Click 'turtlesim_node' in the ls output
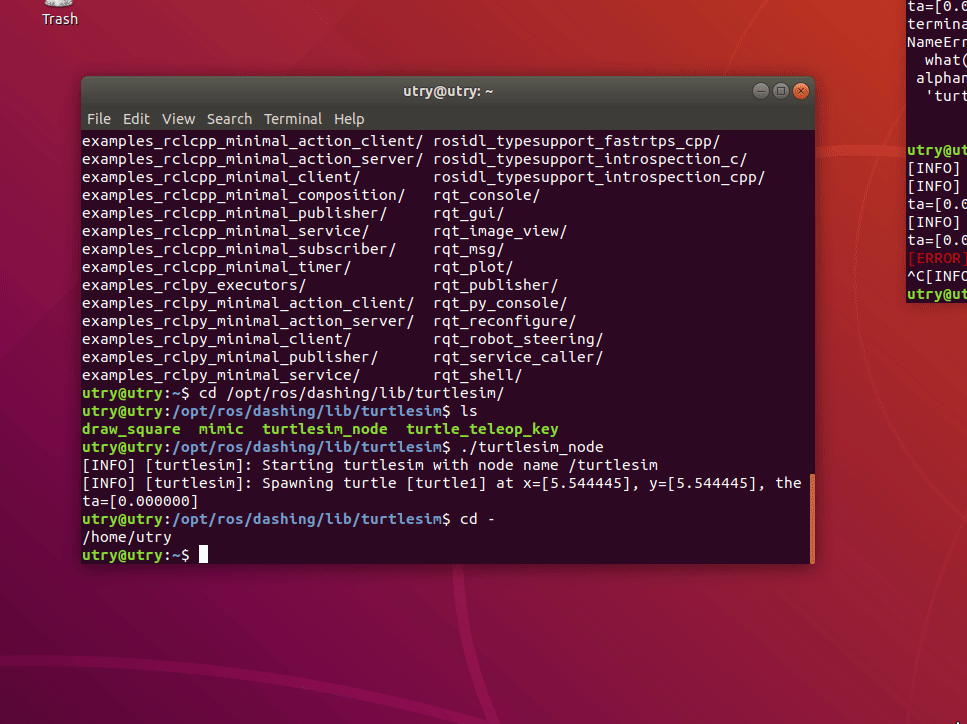967x724 pixels. click(x=325, y=429)
